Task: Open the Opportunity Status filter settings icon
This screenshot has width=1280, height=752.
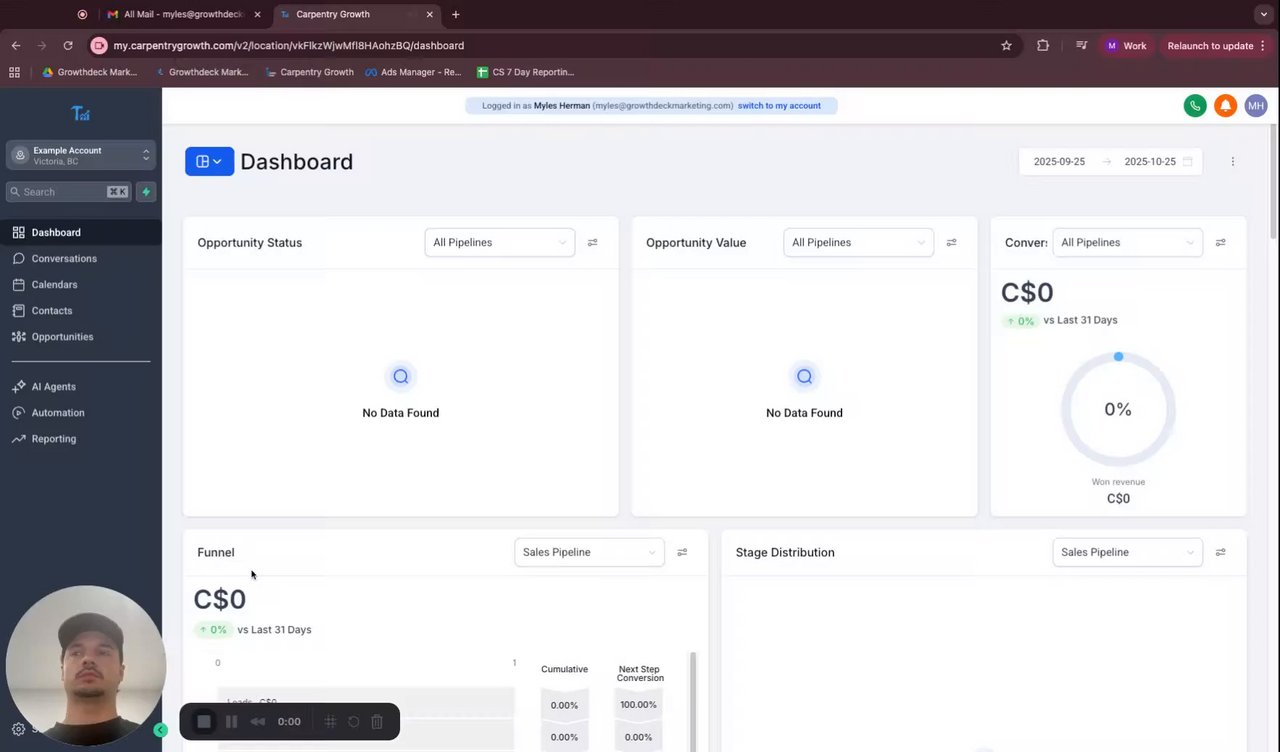Action: click(592, 242)
